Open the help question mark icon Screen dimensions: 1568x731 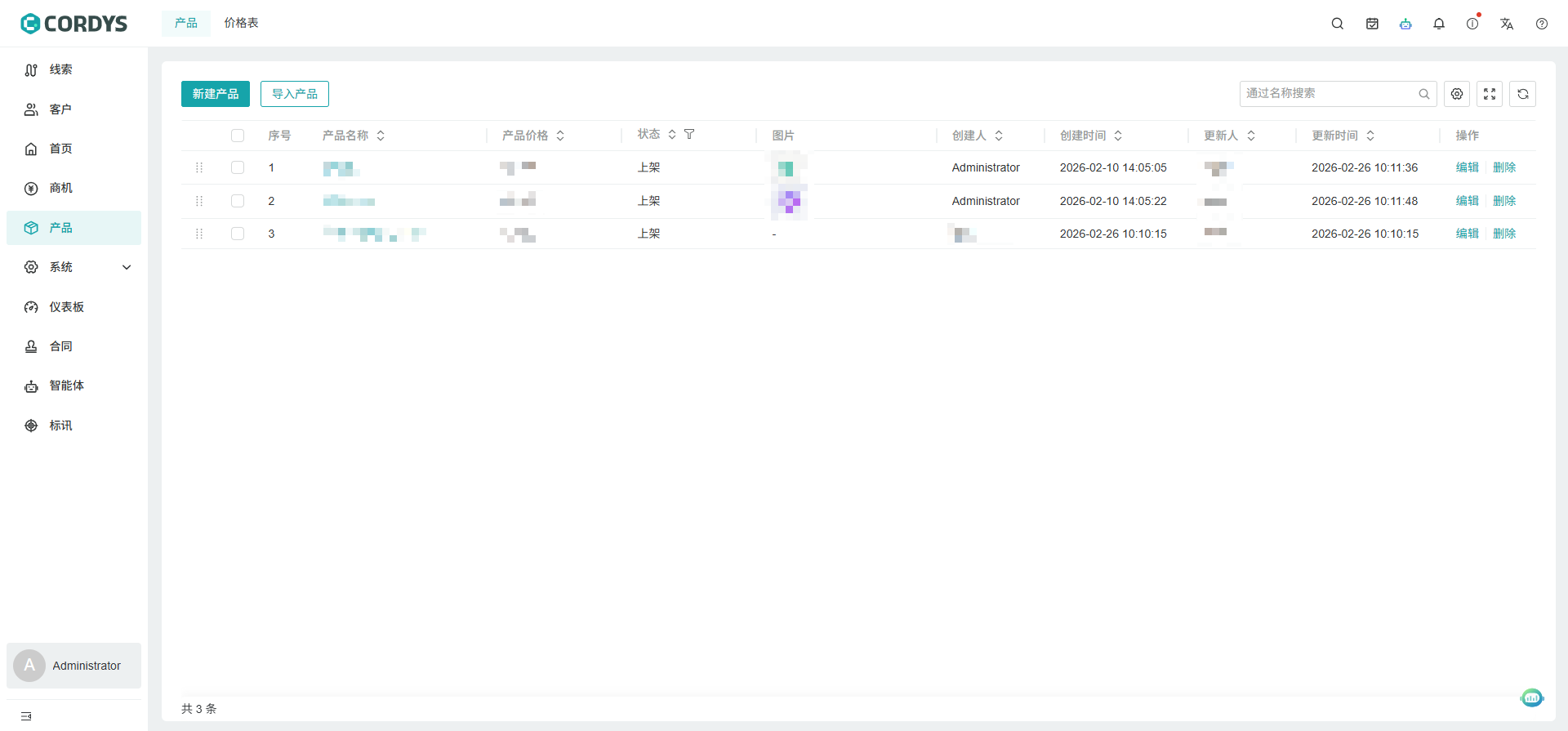pyautogui.click(x=1541, y=24)
